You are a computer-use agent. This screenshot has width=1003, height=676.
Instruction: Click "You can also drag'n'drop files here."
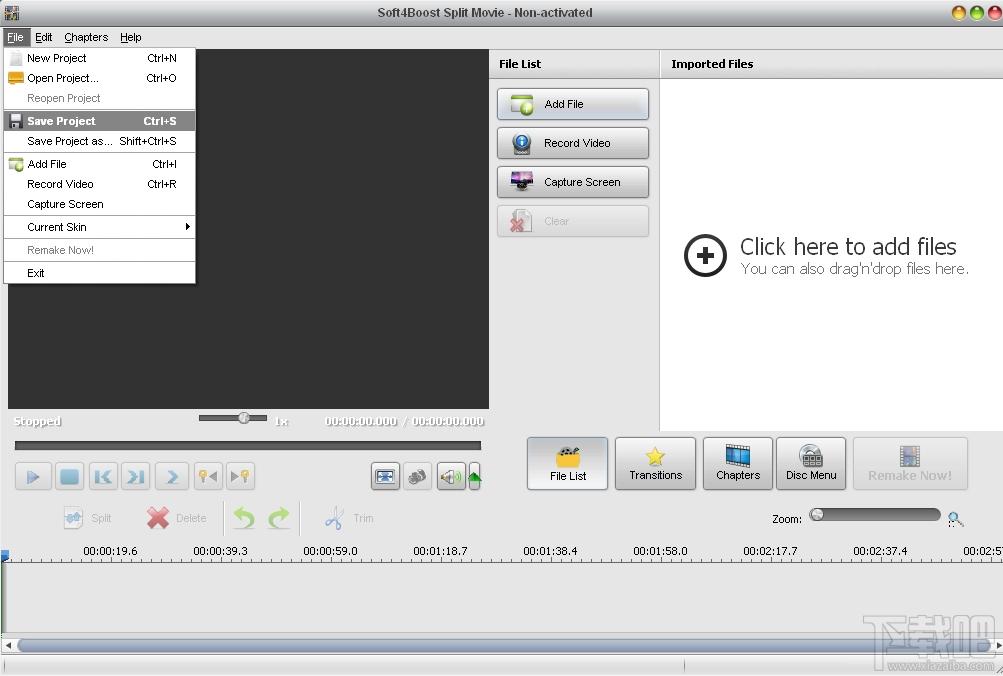(x=855, y=269)
